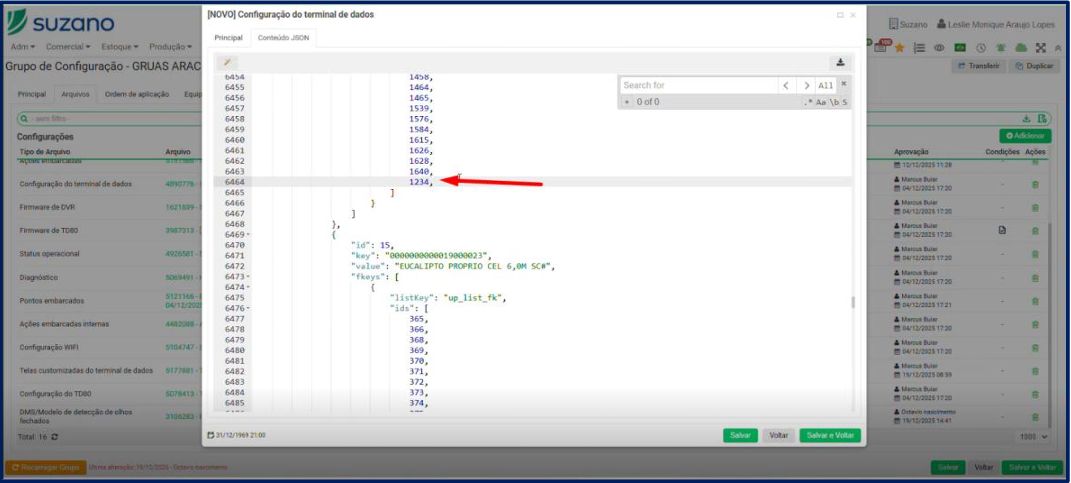Viewport: 1071px width, 483px height.
Task: Collapse the code fold at line 6469
Action: pyautogui.click(x=248, y=235)
